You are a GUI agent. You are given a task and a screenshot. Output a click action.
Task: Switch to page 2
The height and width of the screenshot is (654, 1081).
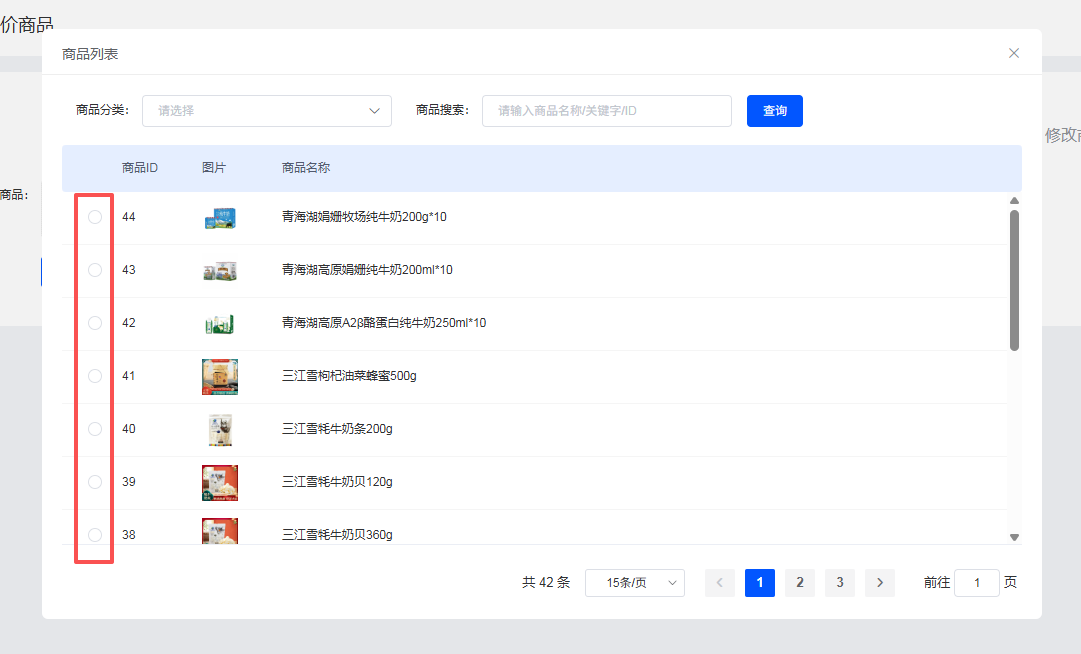coord(800,582)
